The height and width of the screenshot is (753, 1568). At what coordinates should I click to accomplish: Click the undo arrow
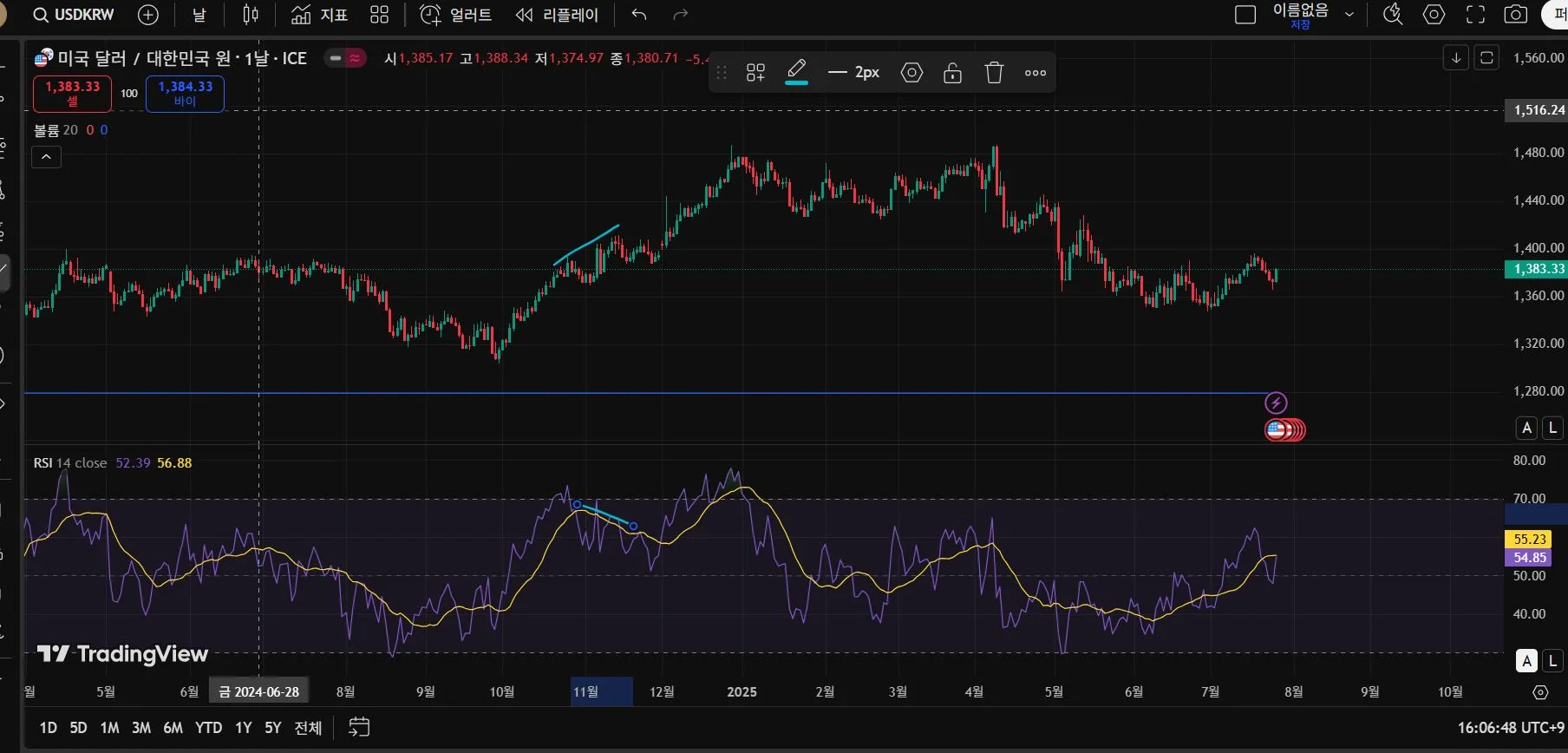pyautogui.click(x=639, y=15)
